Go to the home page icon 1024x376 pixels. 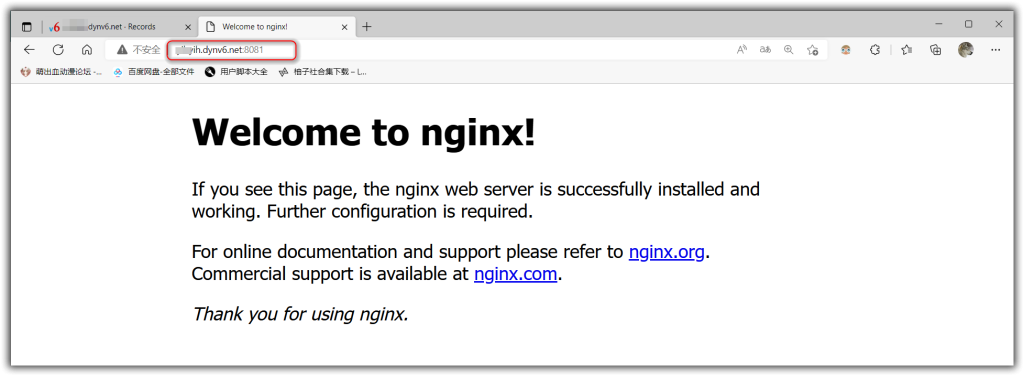87,50
